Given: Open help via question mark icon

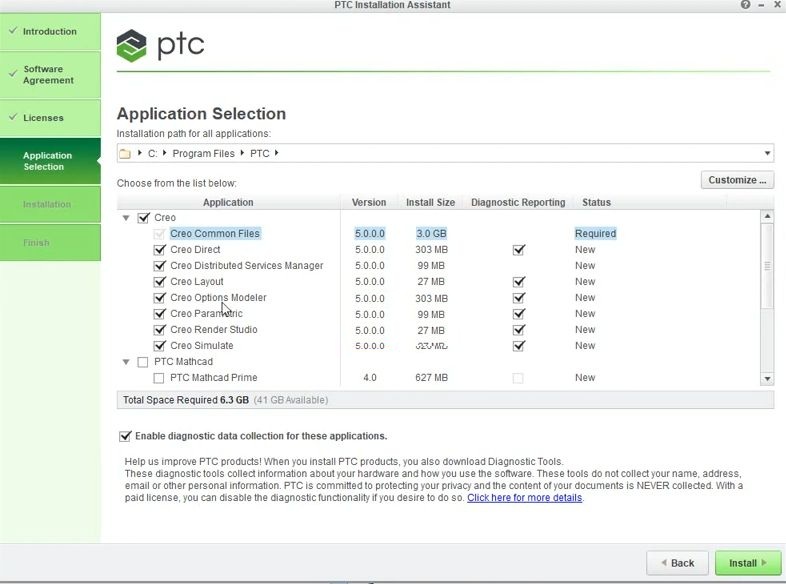Looking at the screenshot, I should coord(745,5).
